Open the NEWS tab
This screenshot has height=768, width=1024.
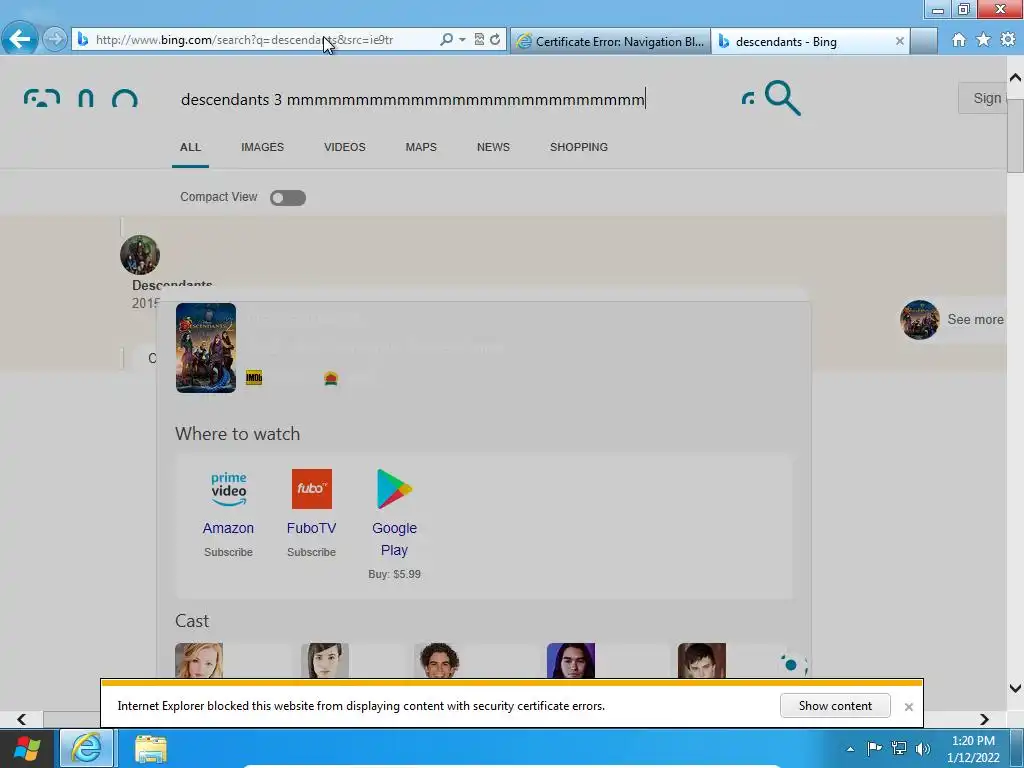tap(493, 148)
